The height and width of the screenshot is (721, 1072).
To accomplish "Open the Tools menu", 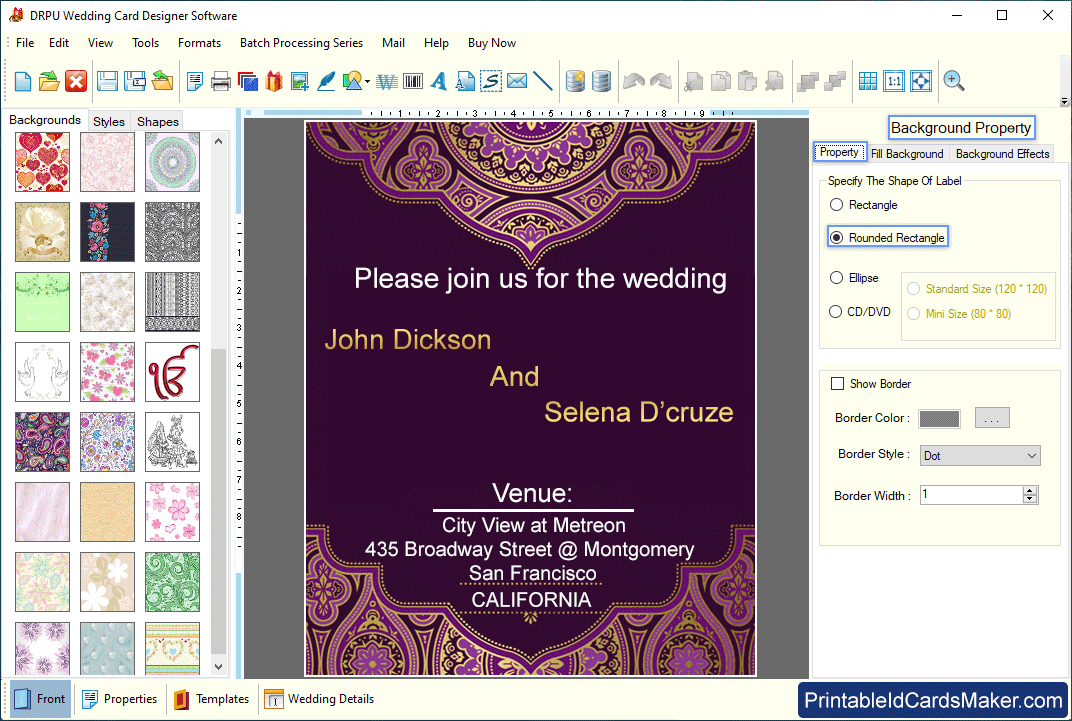I will point(145,43).
